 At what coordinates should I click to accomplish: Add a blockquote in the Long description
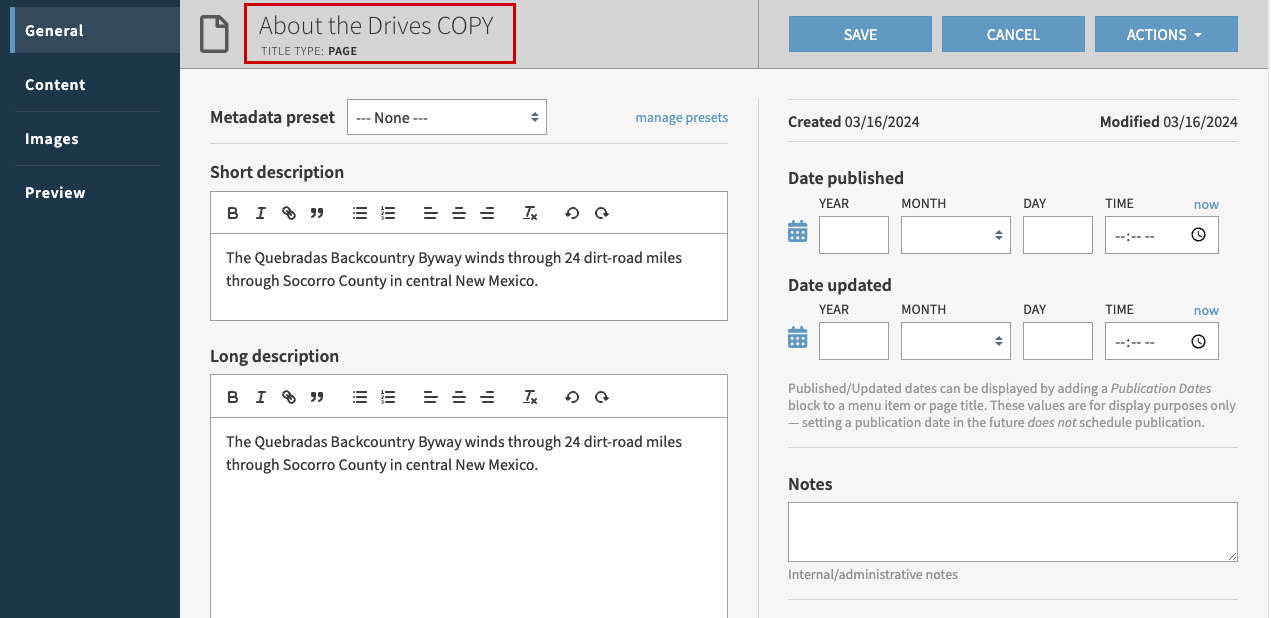[317, 396]
